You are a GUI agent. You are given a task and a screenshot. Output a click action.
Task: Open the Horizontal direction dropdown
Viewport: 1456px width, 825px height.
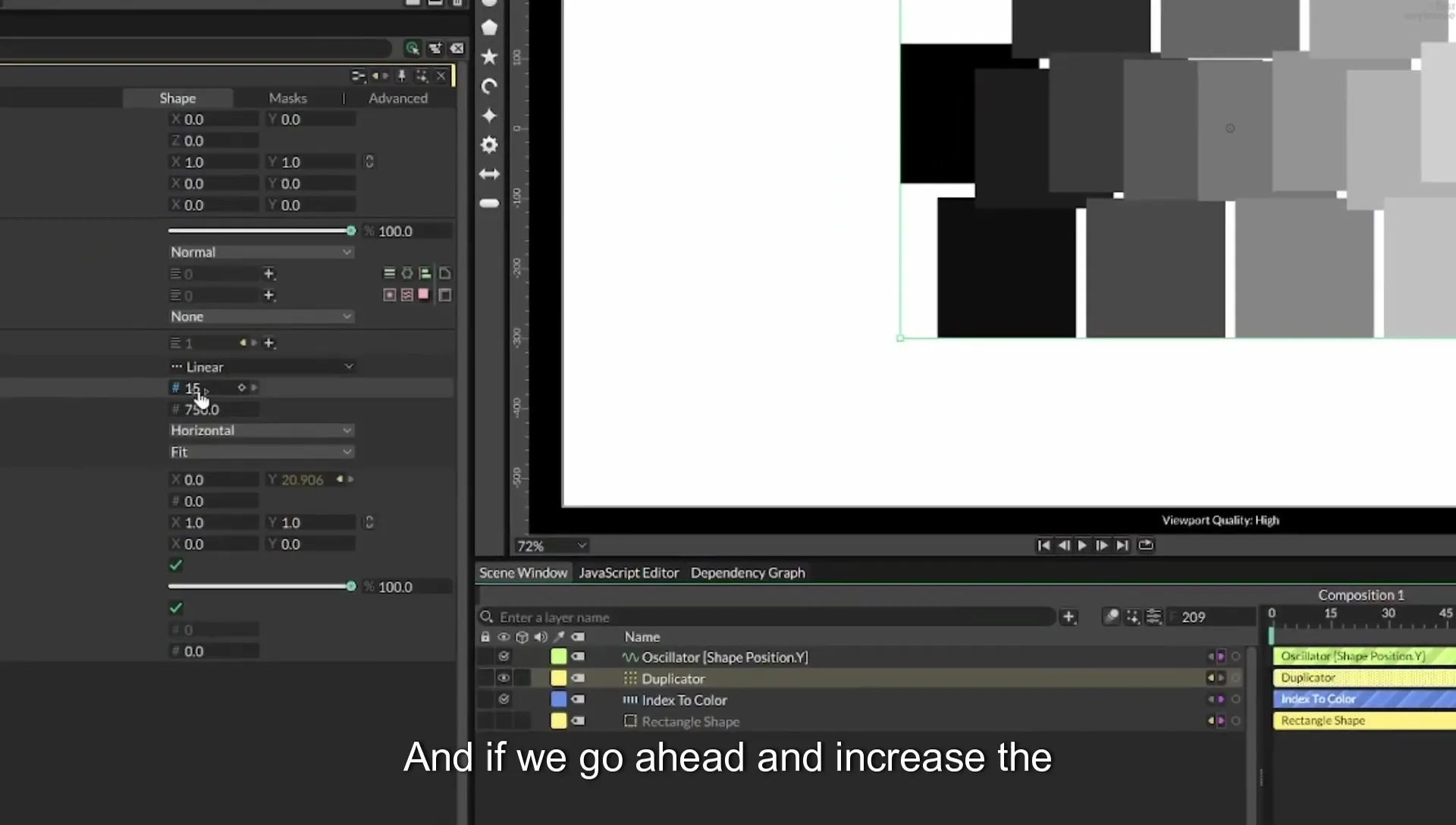[261, 430]
